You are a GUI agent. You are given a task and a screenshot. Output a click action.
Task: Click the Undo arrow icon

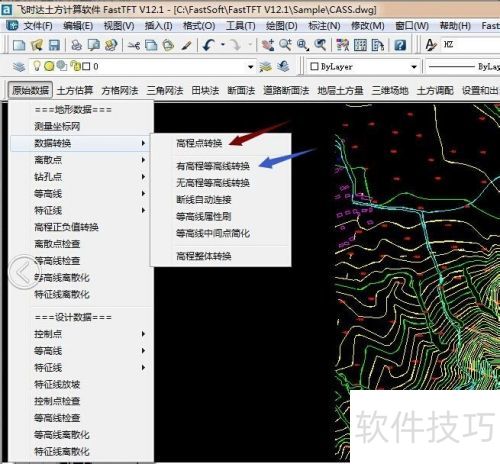(209, 45)
